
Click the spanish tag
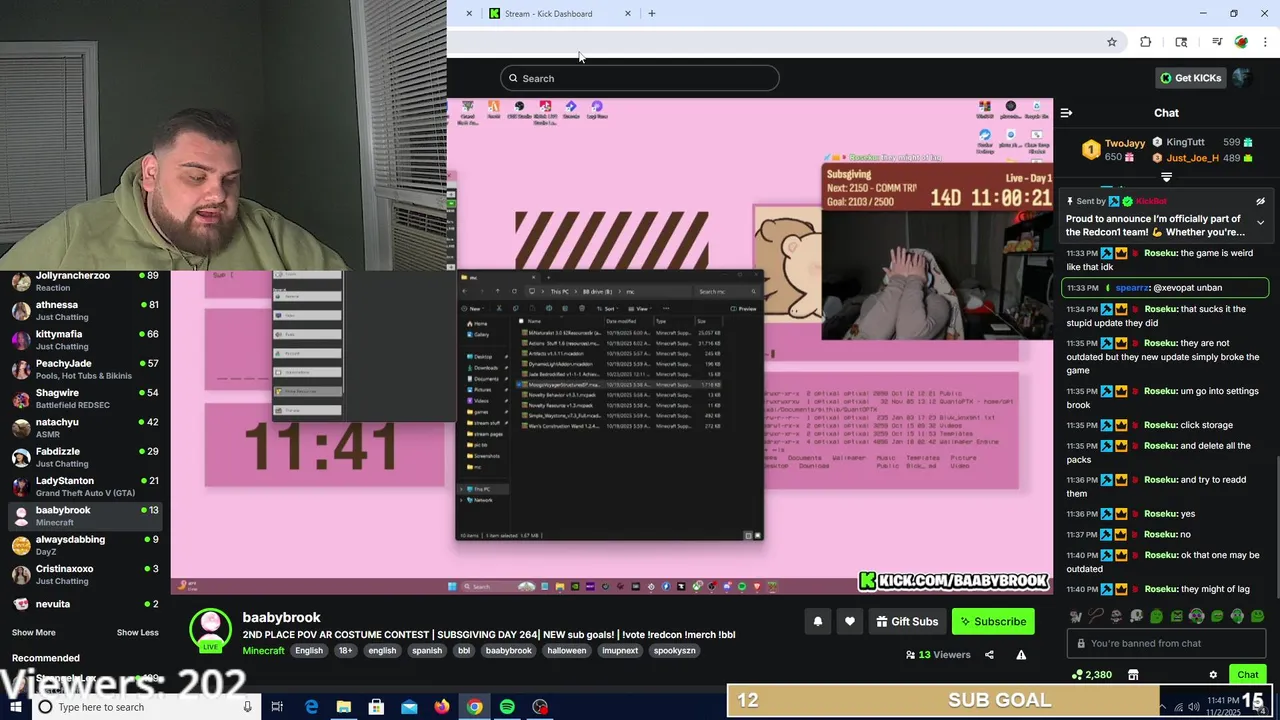point(427,650)
